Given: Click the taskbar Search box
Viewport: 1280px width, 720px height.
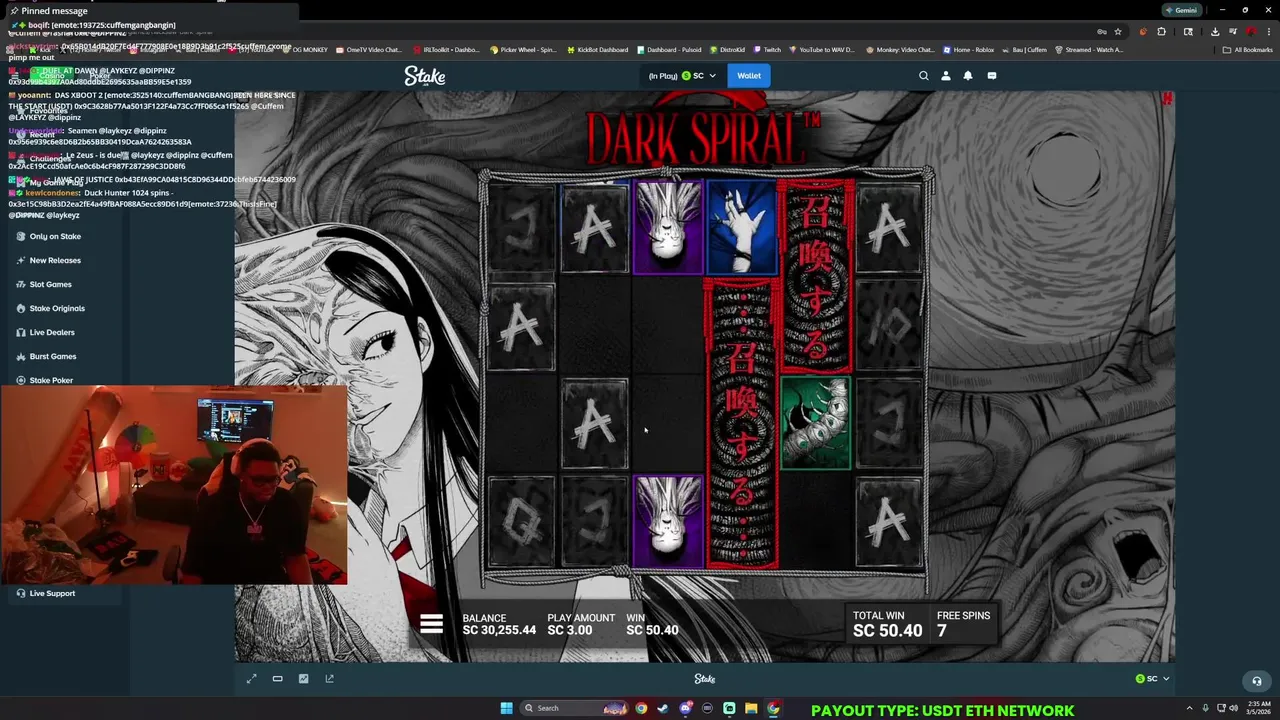Looking at the screenshot, I should point(575,708).
